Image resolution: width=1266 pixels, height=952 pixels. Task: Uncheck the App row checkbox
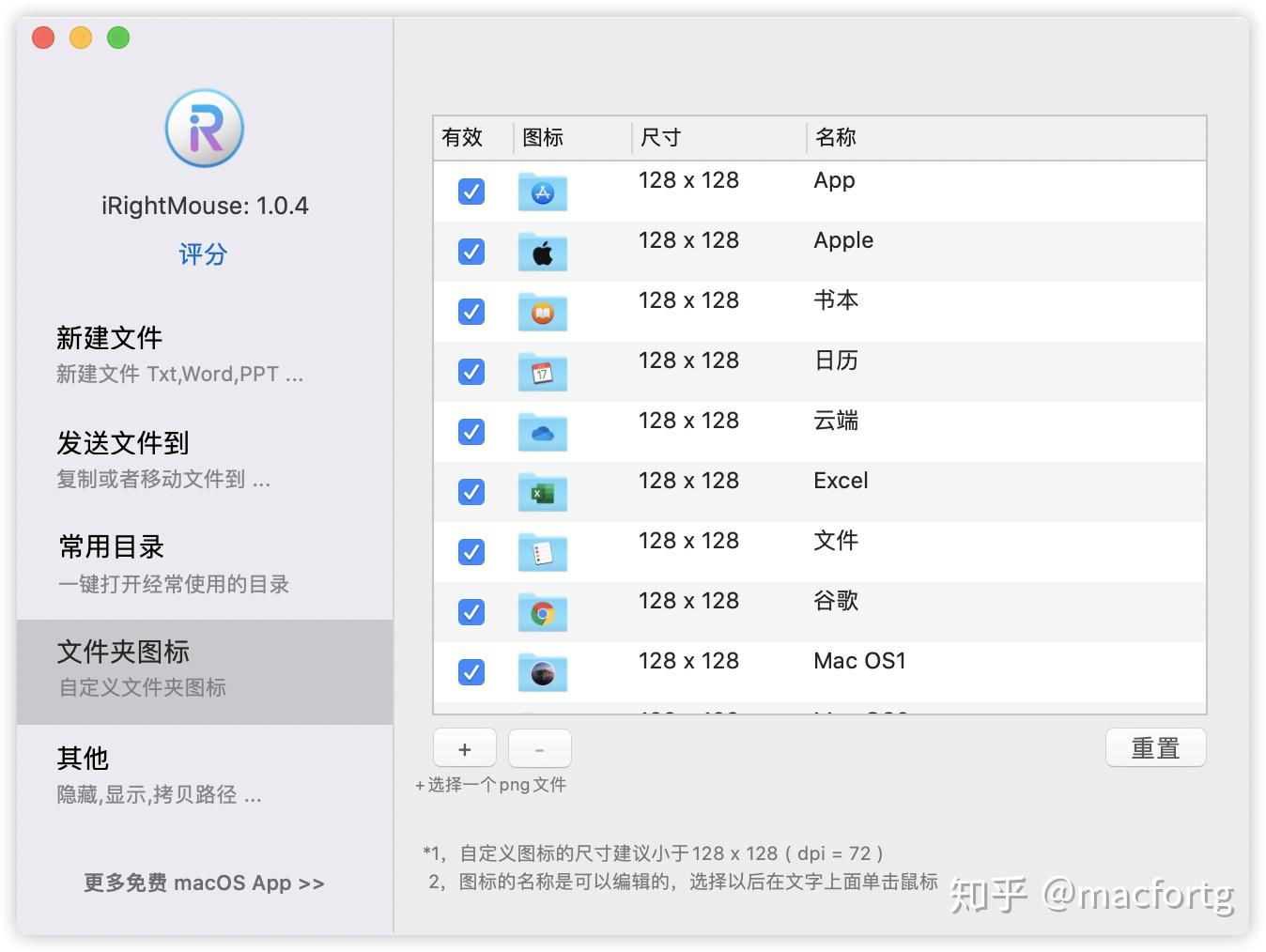pos(471,192)
